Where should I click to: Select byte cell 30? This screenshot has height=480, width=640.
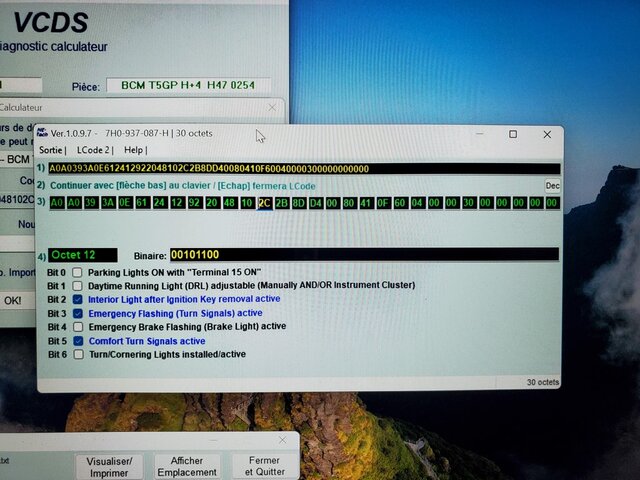[469, 203]
